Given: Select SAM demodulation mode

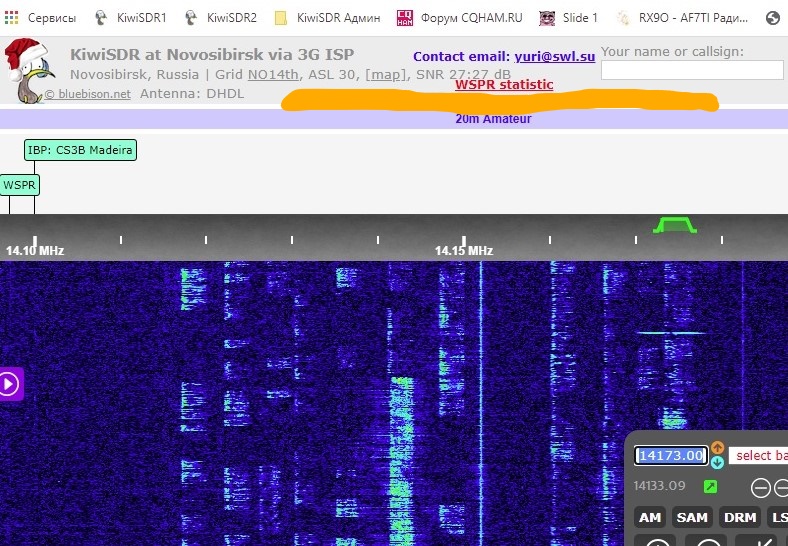Looking at the screenshot, I should click(x=692, y=517).
